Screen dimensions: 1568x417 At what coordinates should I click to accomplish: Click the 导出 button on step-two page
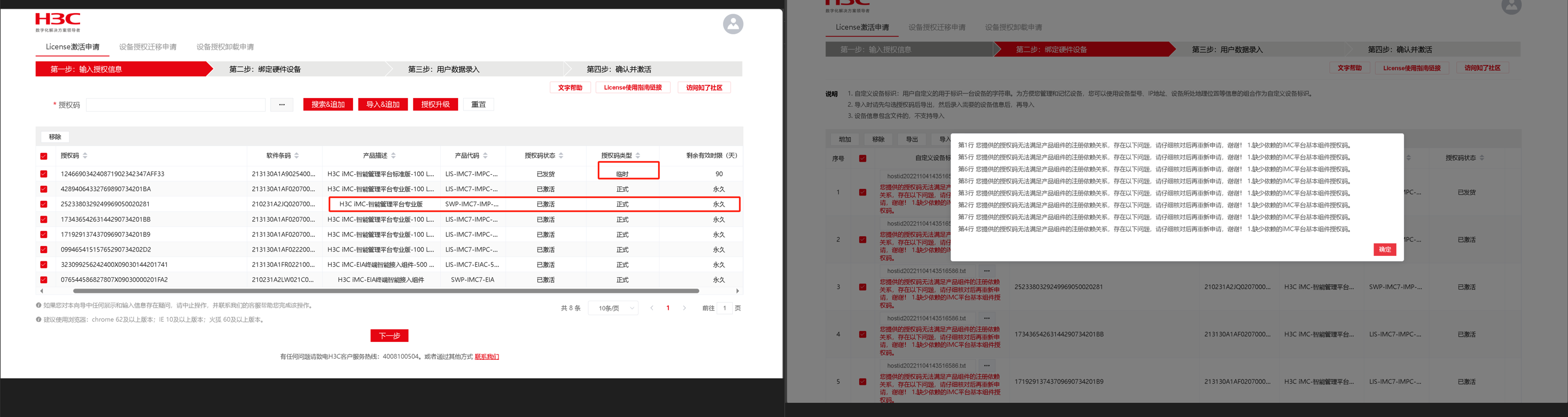coord(912,139)
